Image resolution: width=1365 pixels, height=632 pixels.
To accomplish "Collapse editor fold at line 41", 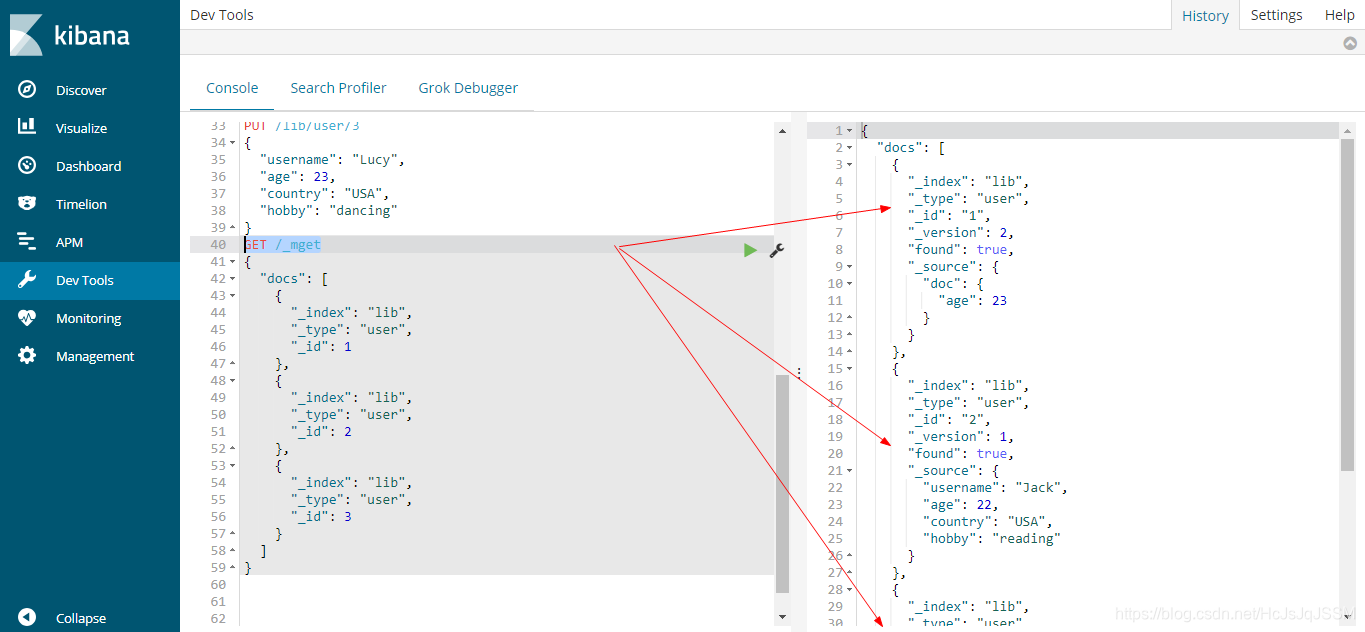I will click(x=234, y=262).
